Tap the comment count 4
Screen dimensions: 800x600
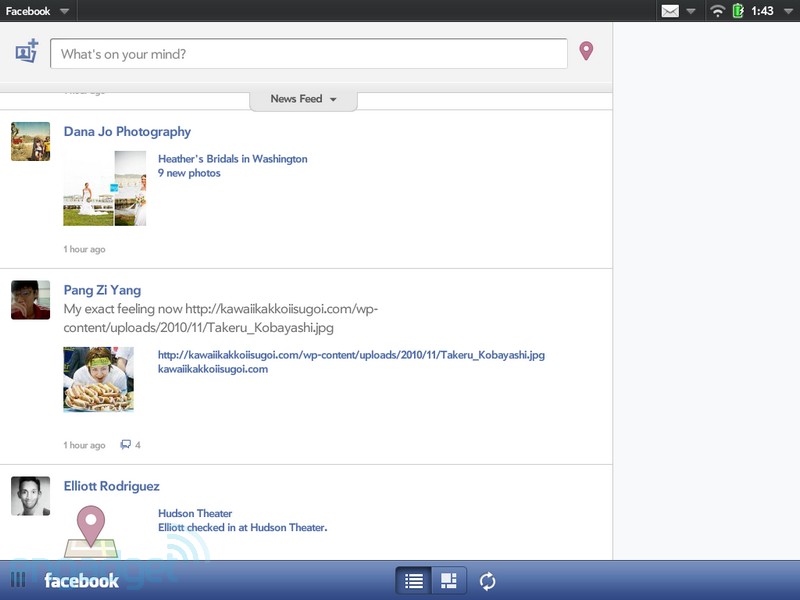(138, 445)
